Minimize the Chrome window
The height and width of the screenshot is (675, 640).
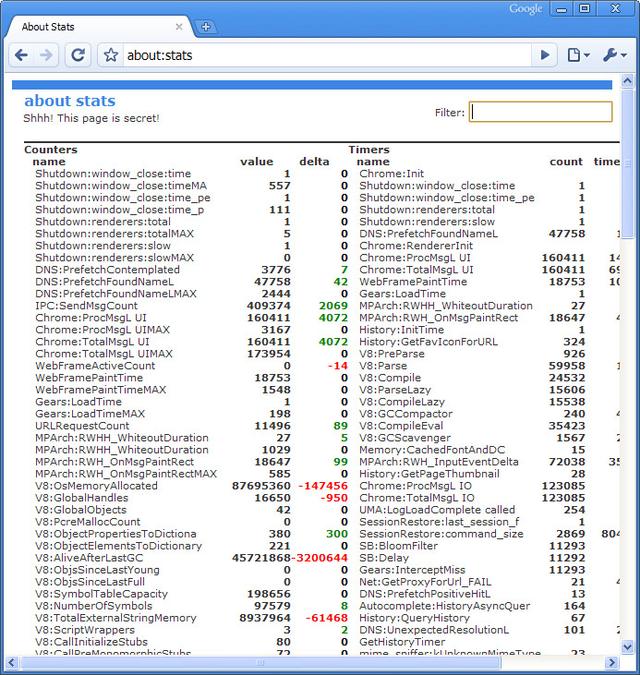[x=563, y=9]
